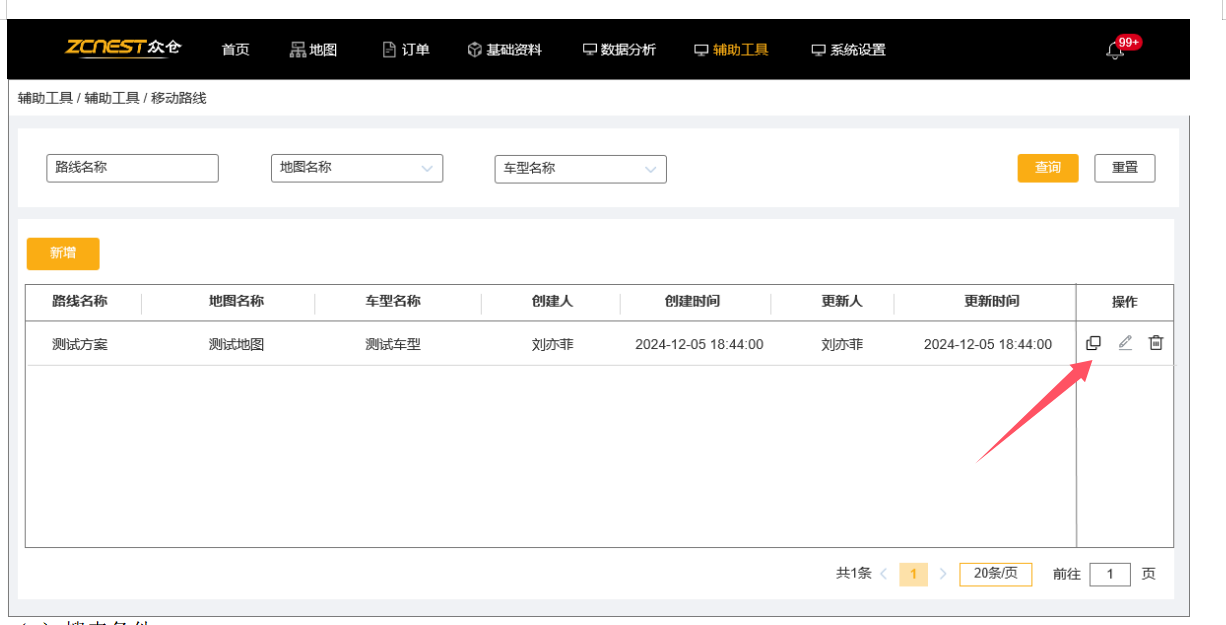Click the 路线名称 search input
The image size is (1226, 625).
click(x=132, y=168)
